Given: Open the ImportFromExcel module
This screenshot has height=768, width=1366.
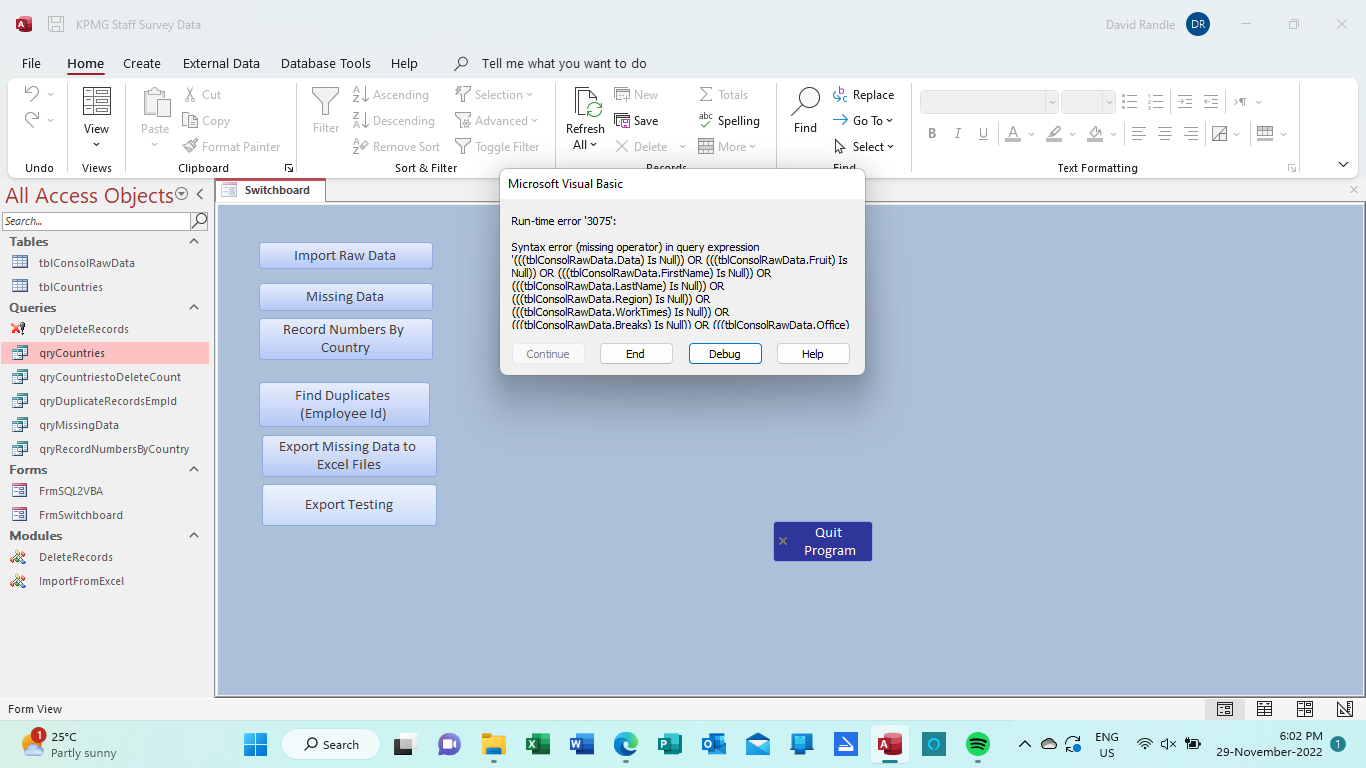Looking at the screenshot, I should (81, 581).
